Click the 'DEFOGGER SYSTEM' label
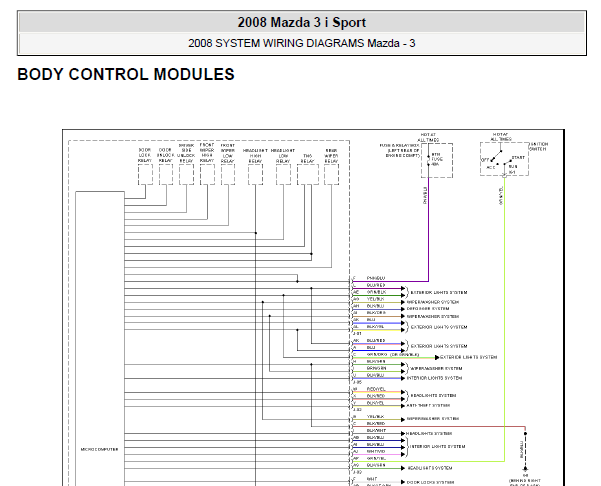The width and height of the screenshot is (601, 486). click(x=428, y=309)
